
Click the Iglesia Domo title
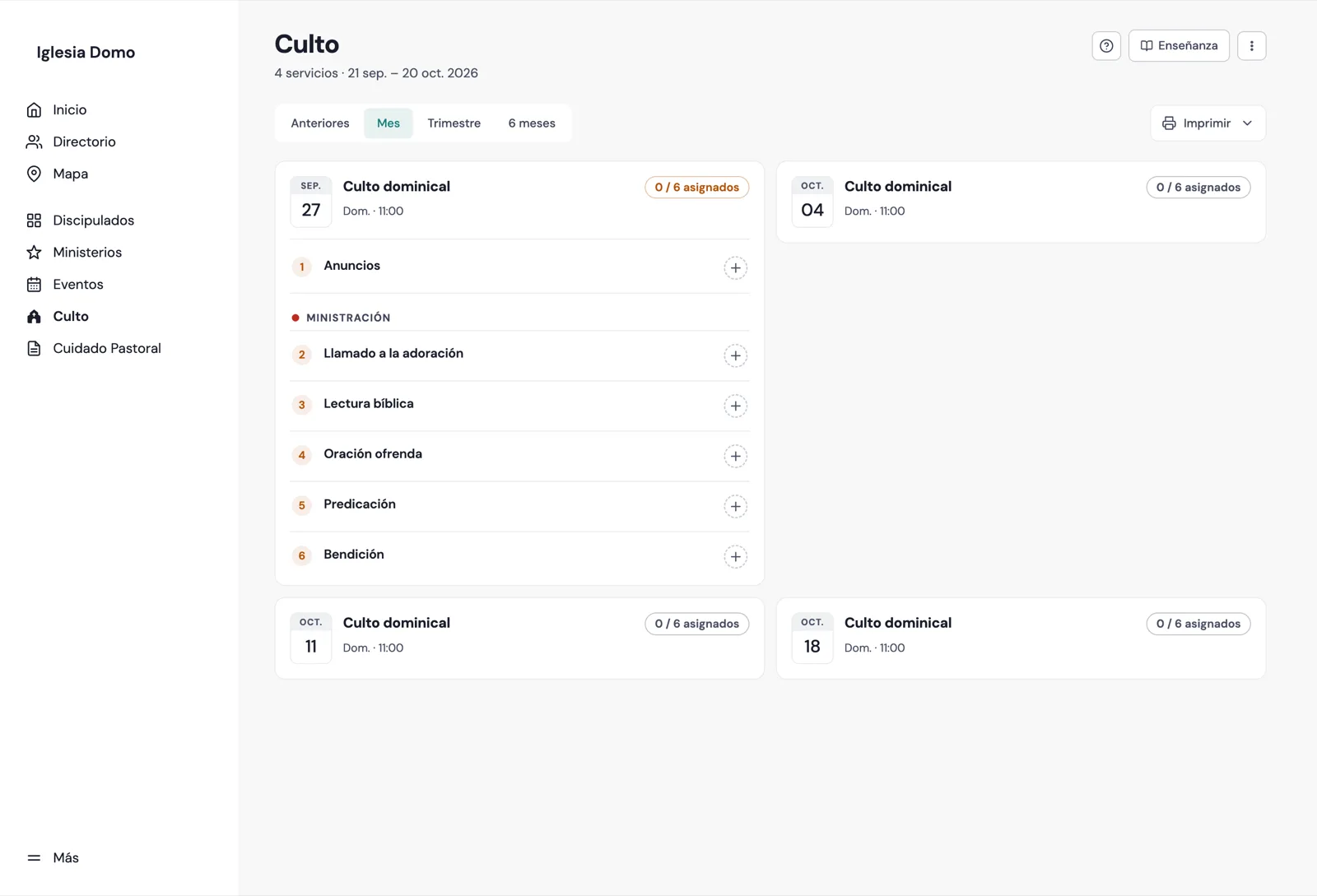[86, 52]
